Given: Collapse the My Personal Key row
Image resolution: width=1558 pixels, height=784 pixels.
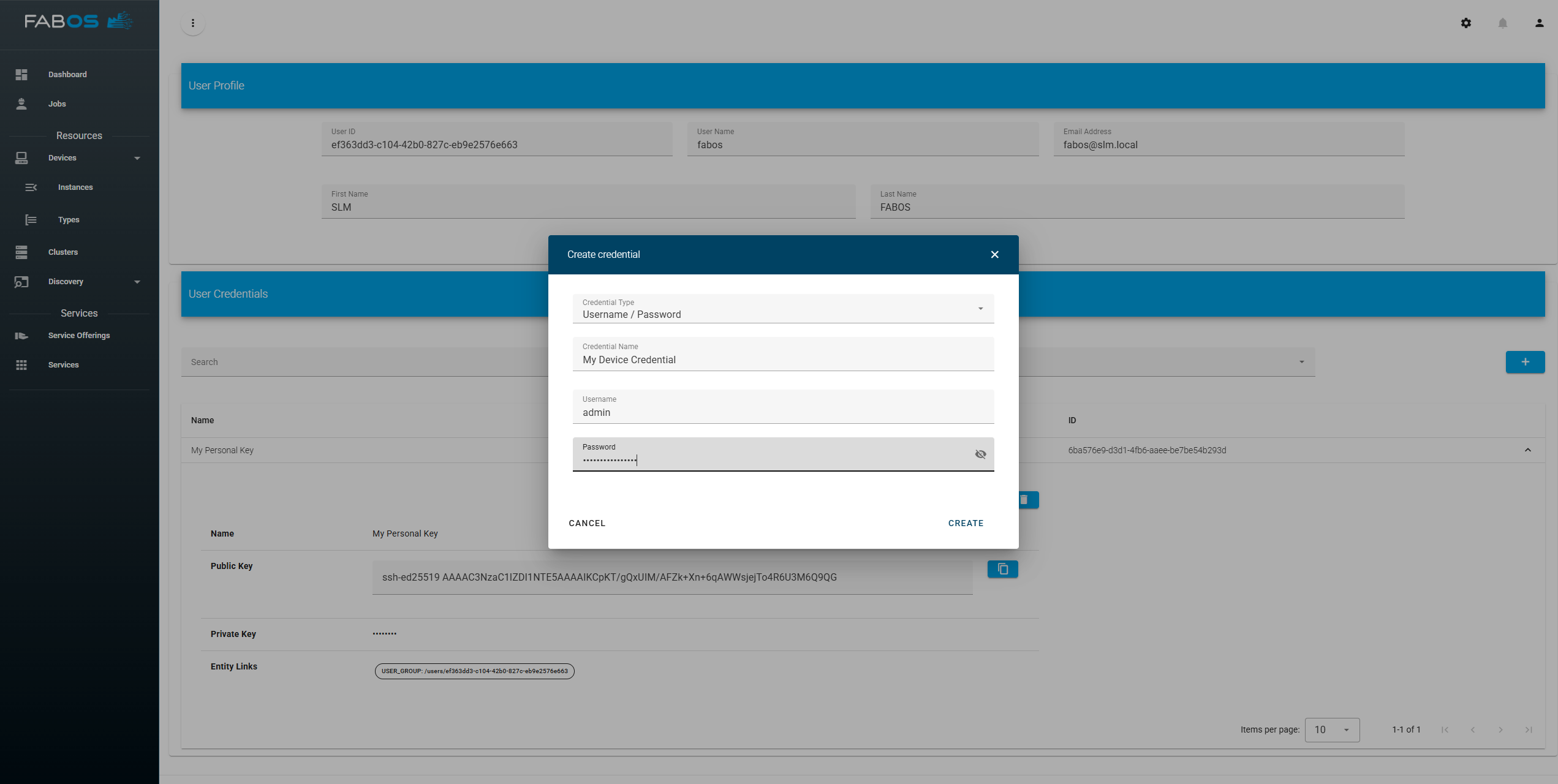Looking at the screenshot, I should click(x=1526, y=450).
